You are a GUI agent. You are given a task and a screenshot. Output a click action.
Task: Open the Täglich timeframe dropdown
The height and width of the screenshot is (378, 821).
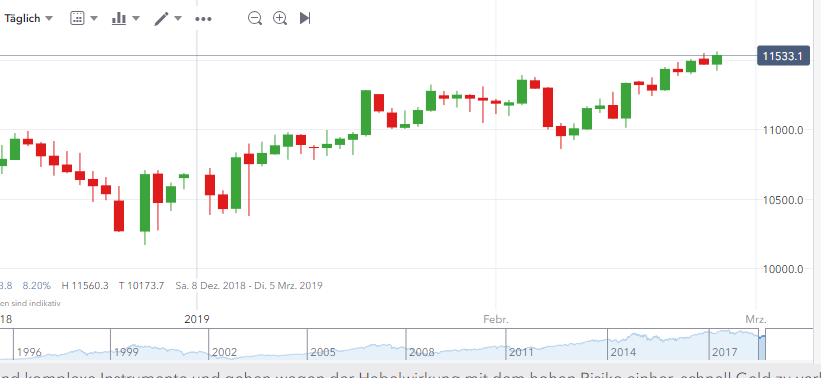tap(28, 18)
